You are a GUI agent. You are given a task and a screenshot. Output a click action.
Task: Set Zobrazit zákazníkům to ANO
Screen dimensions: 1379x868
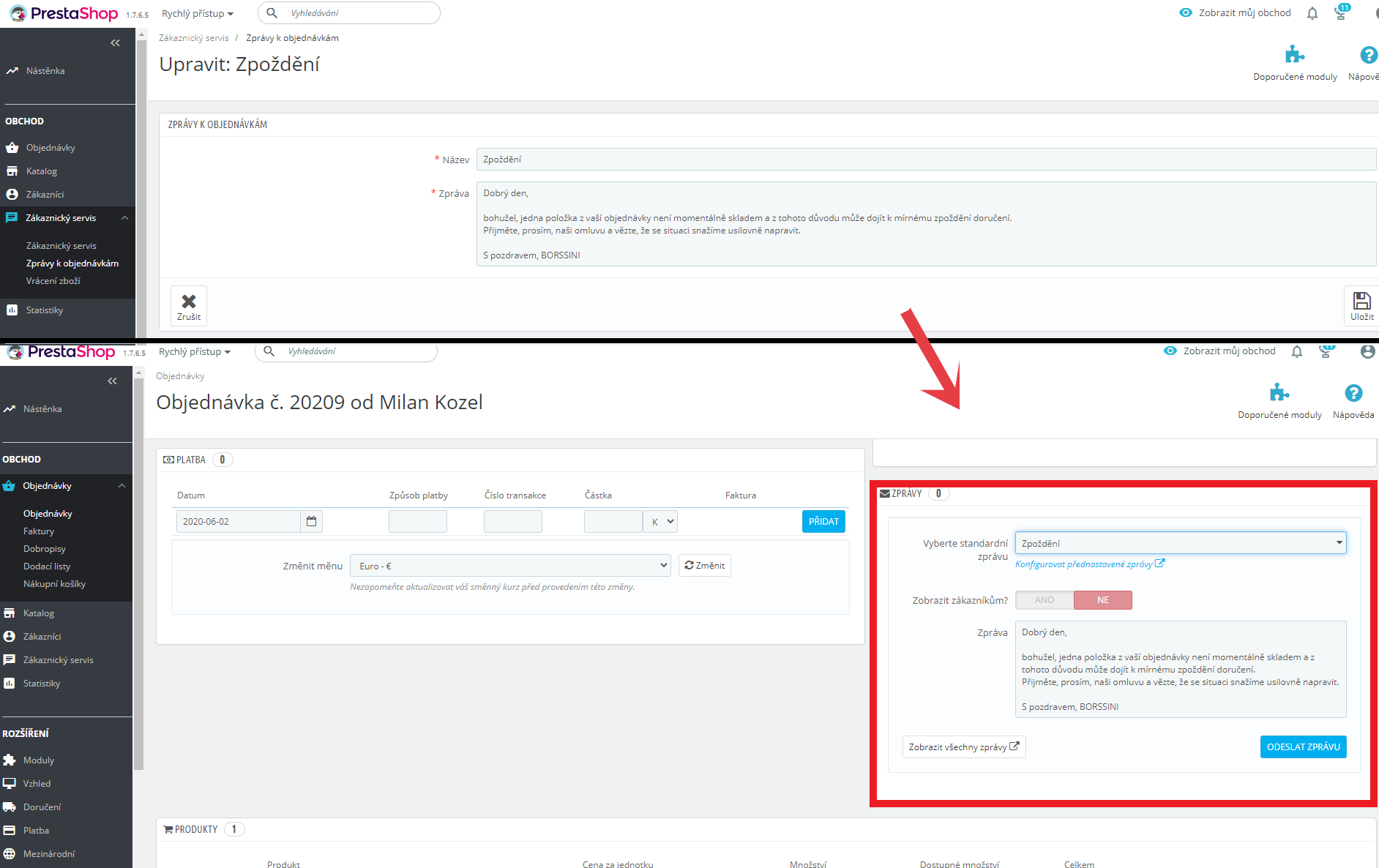tap(1044, 600)
